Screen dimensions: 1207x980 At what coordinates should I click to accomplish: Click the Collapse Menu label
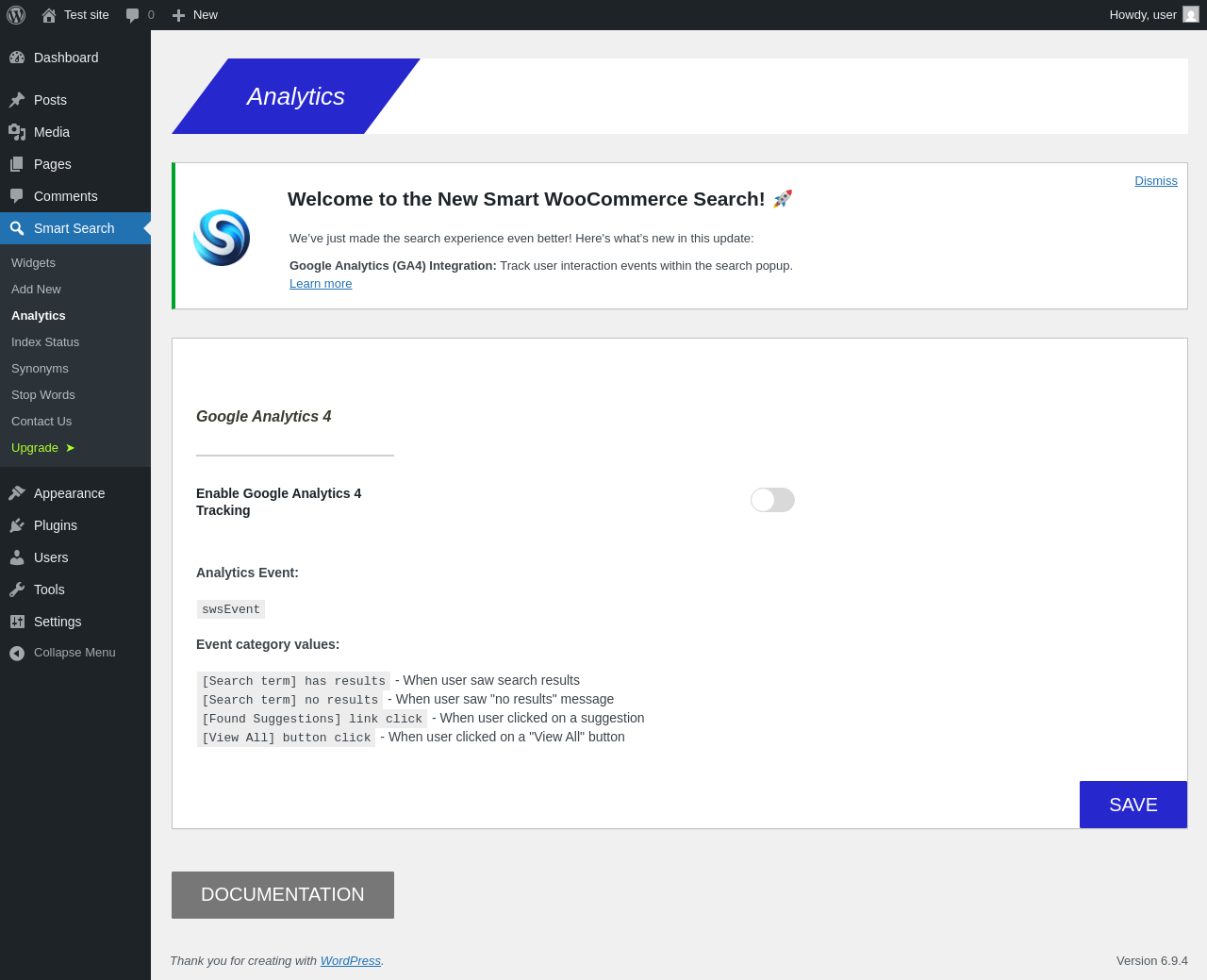pyautogui.click(x=74, y=653)
